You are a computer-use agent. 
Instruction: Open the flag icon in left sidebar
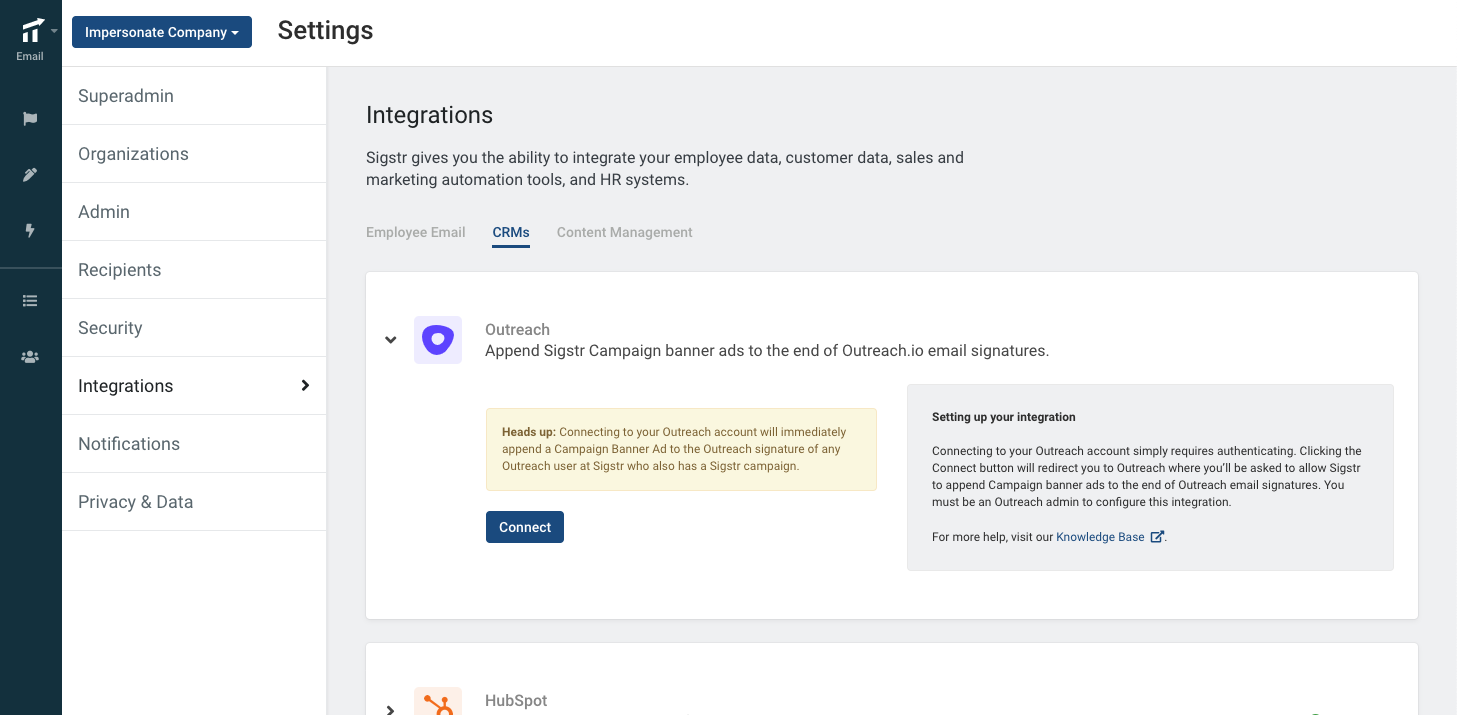tap(30, 119)
